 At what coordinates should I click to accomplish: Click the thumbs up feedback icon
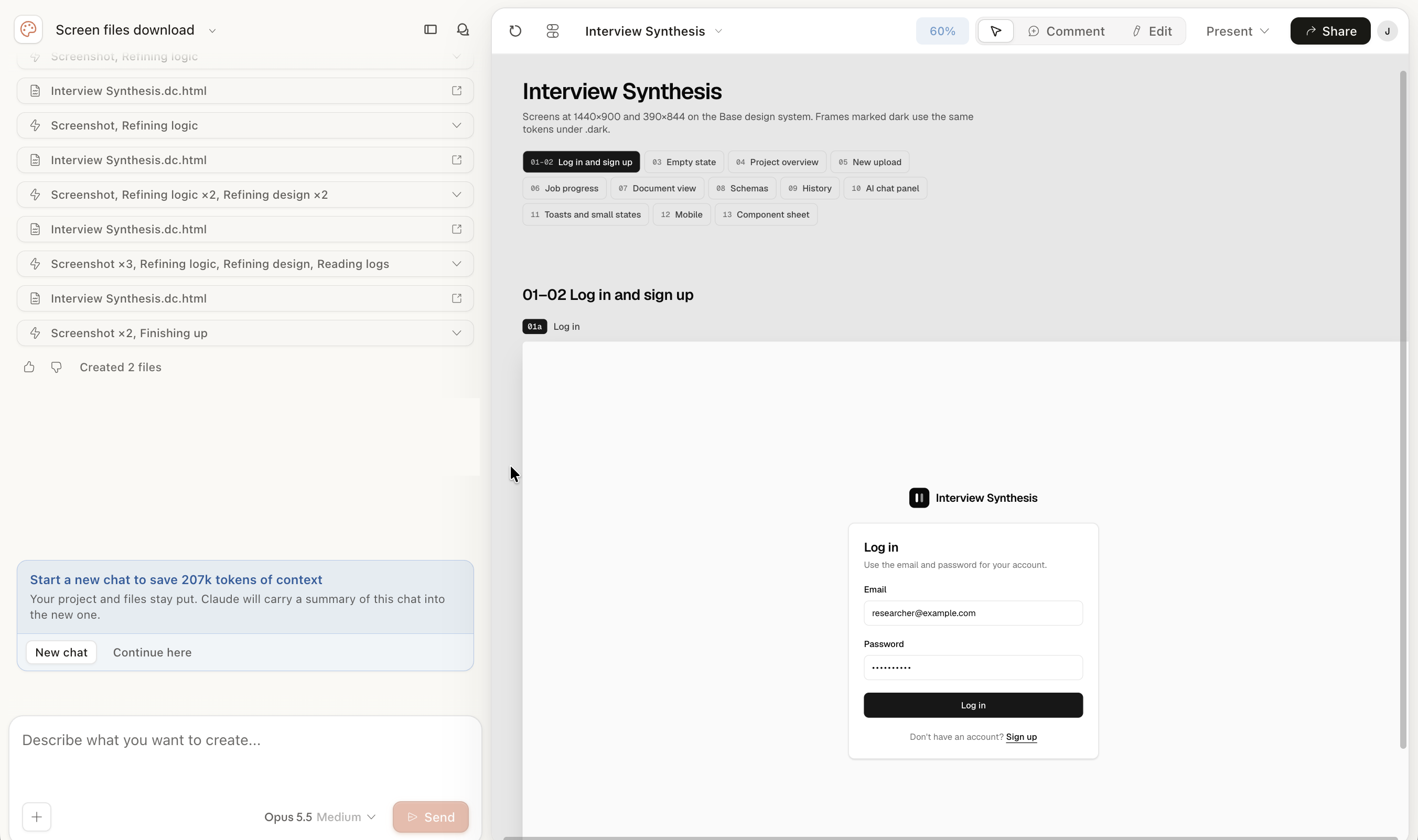point(29,368)
